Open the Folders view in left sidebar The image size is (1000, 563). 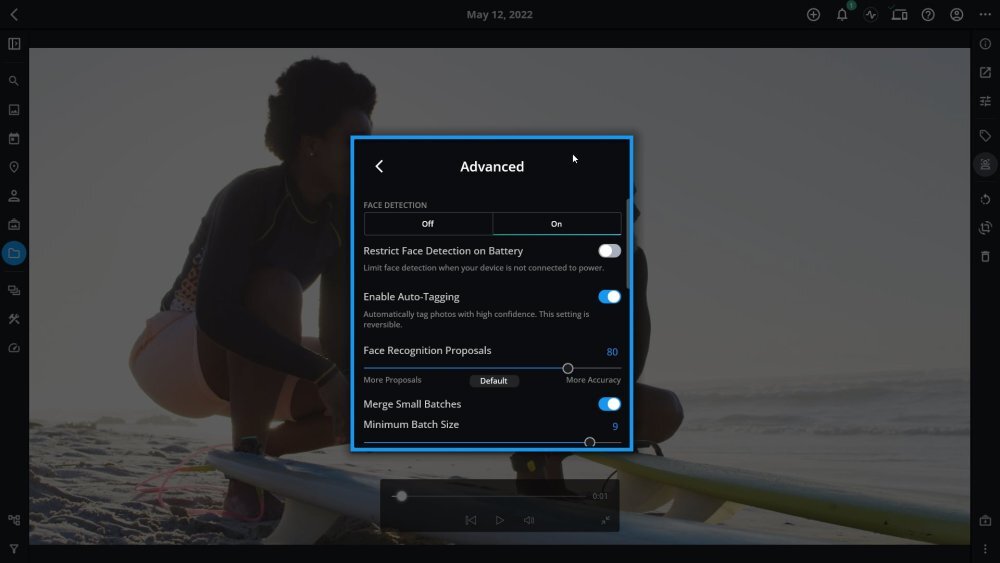(14, 253)
